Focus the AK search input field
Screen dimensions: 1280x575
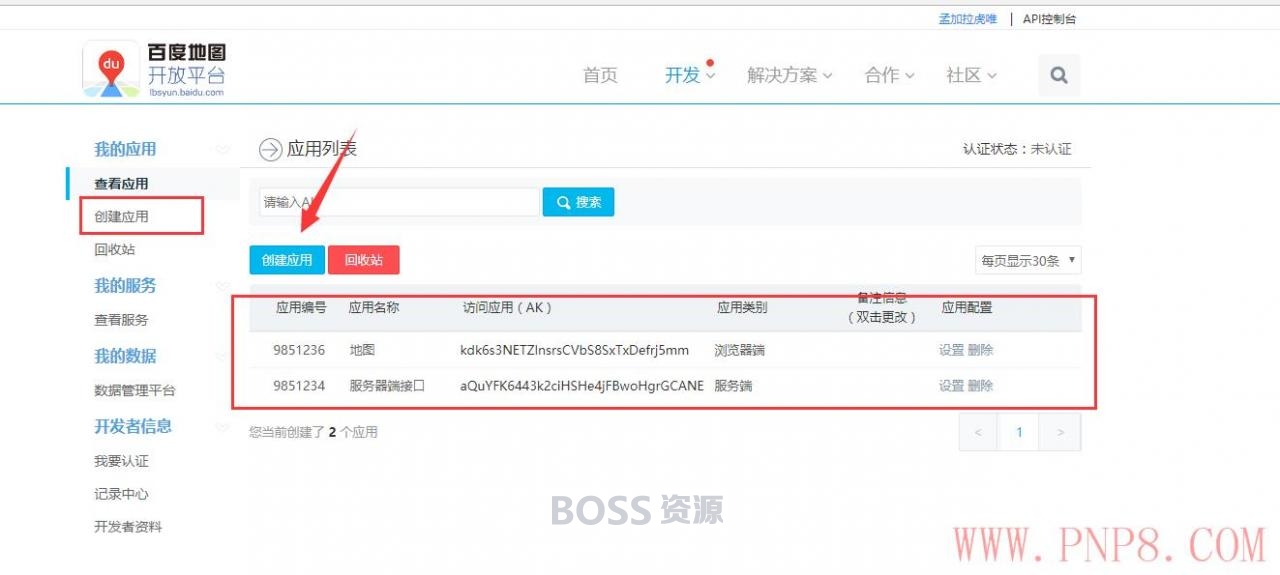pos(399,202)
